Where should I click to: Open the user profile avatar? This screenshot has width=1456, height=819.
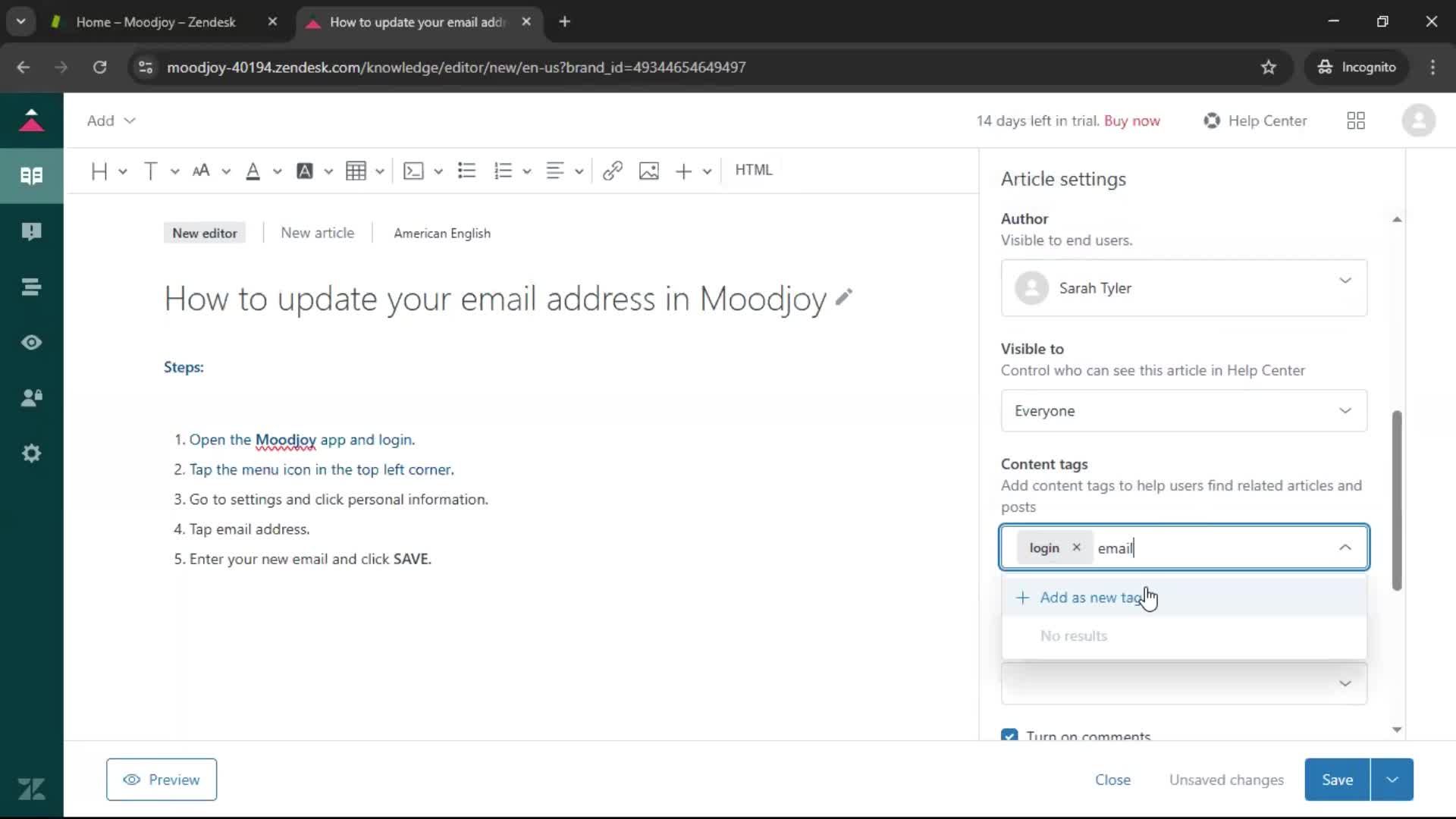[1418, 121]
